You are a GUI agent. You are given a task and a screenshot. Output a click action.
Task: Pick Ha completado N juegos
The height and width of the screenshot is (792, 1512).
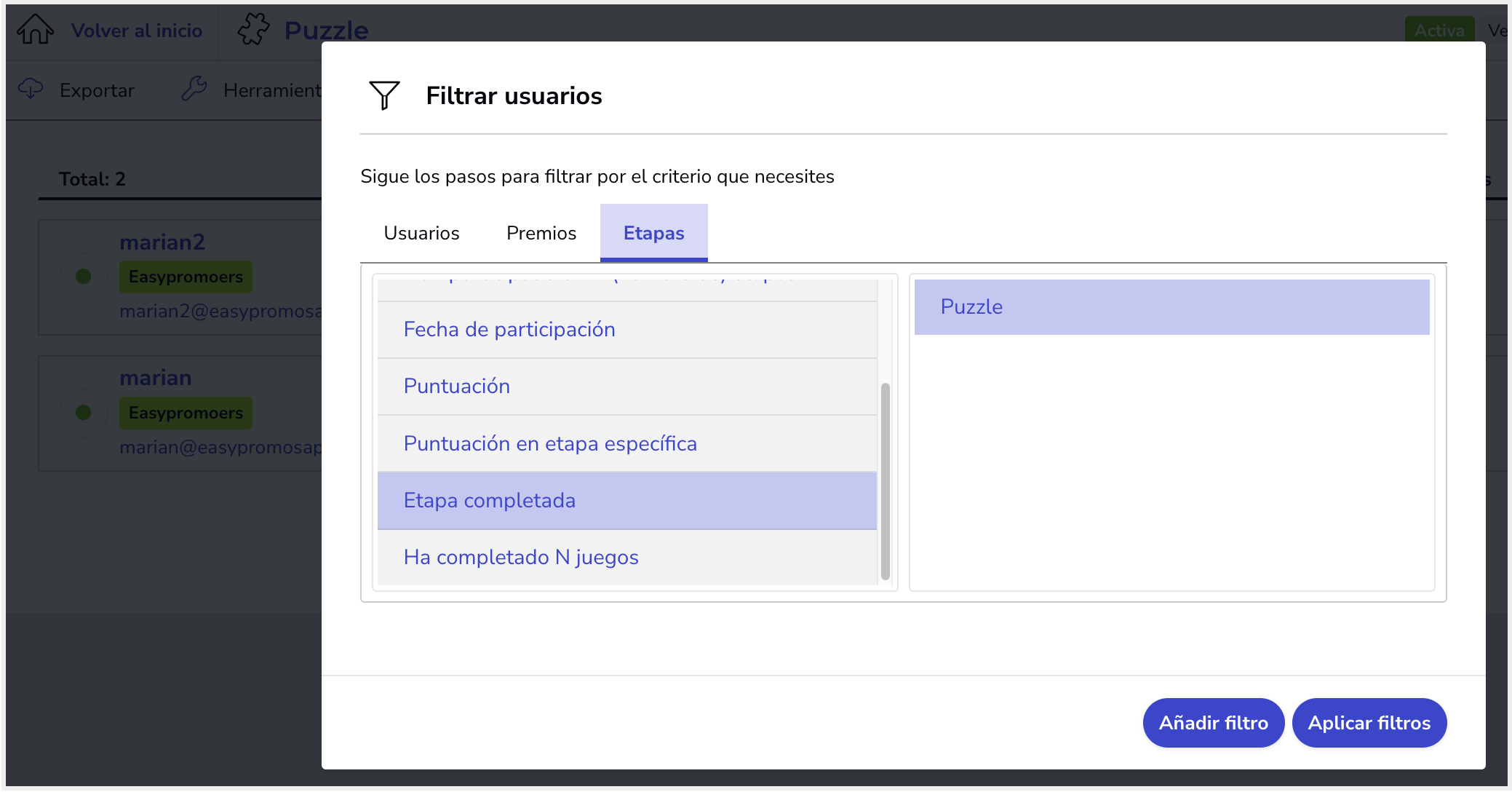627,558
